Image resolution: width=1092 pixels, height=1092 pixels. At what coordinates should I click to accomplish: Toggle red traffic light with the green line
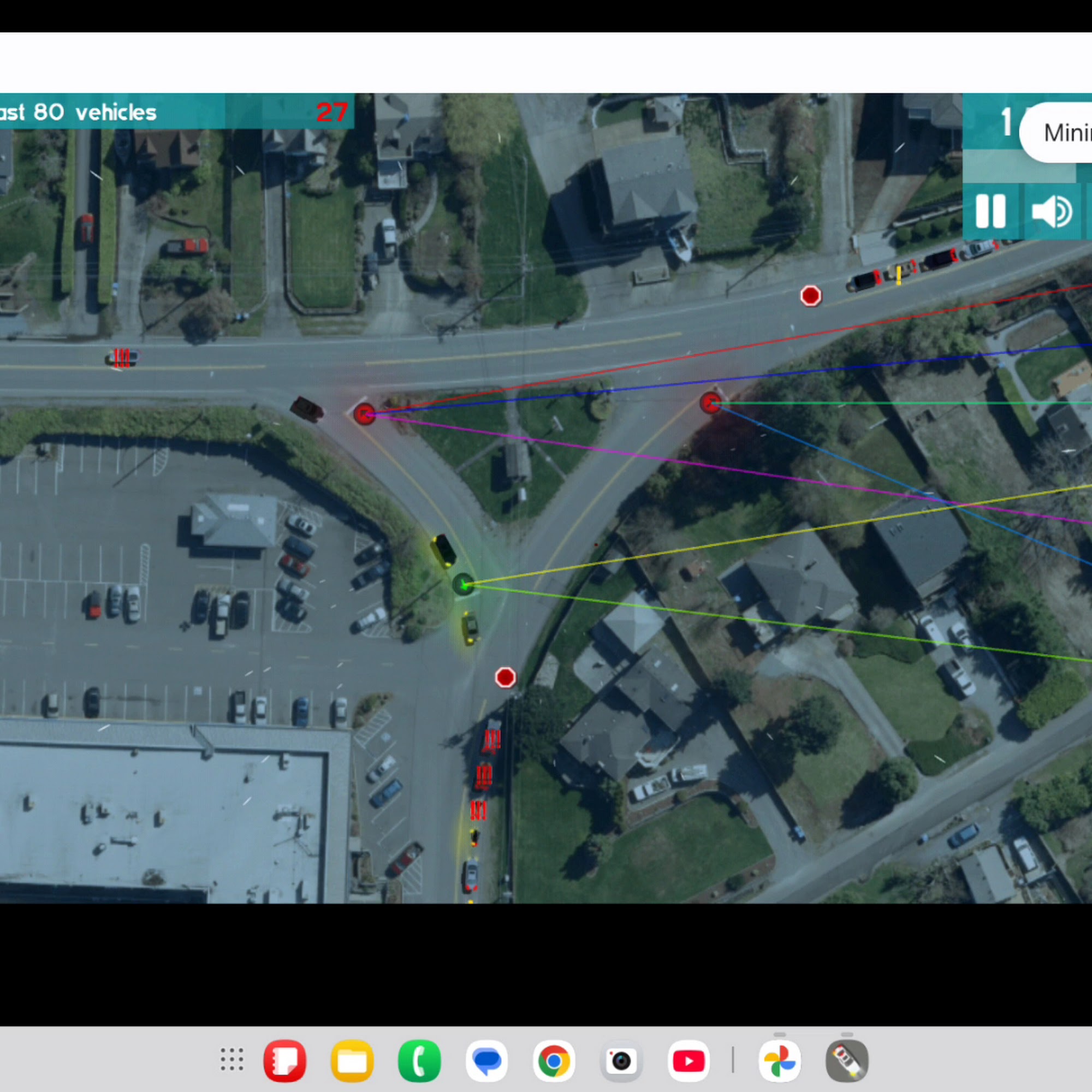pyautogui.click(x=710, y=402)
